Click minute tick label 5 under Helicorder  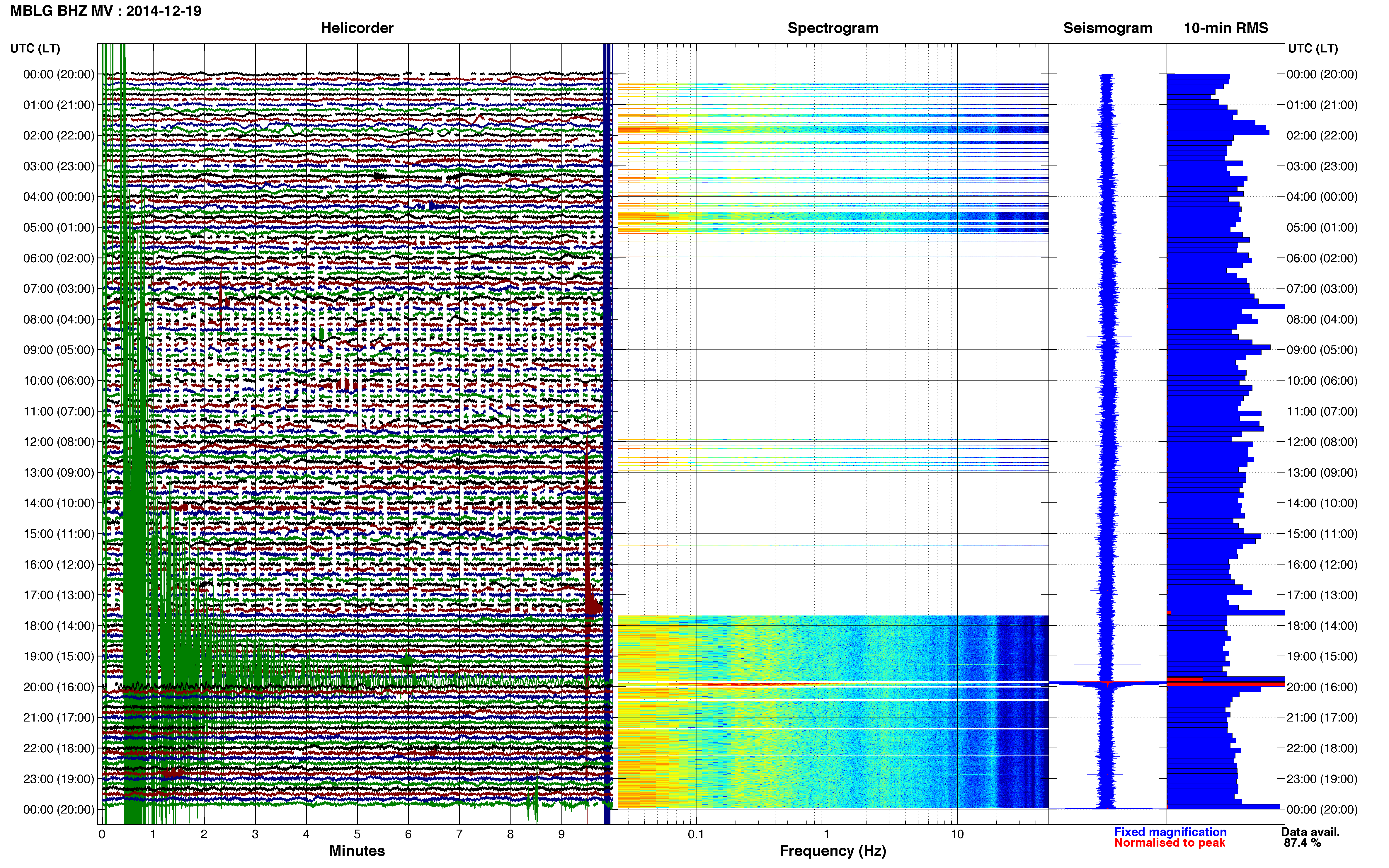(x=357, y=834)
